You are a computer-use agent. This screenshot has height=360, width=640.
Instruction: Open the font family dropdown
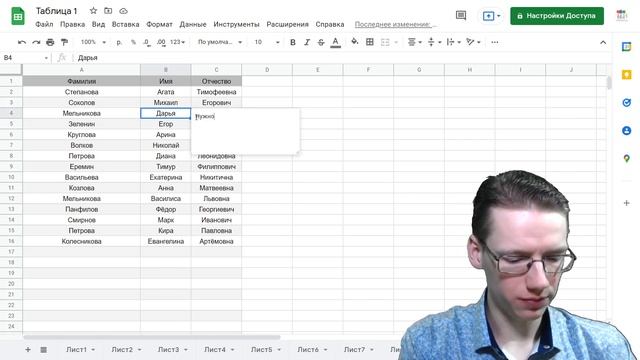click(x=220, y=42)
